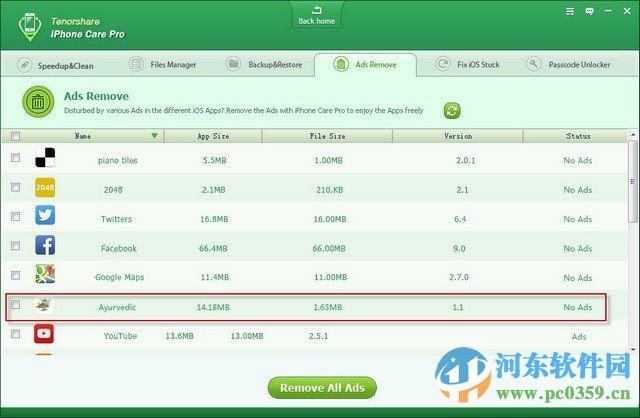Click the 'Ads' status of YouTube
The width and height of the screenshot is (640, 418).
pos(579,337)
